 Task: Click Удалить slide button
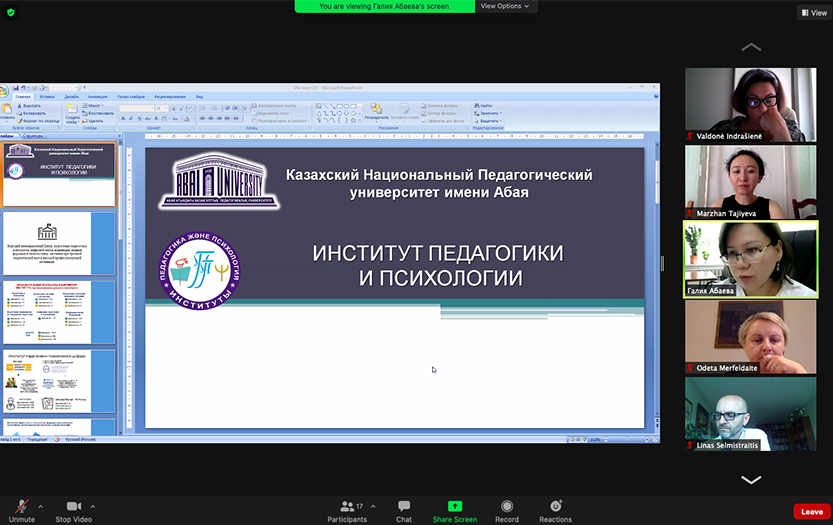(92, 121)
